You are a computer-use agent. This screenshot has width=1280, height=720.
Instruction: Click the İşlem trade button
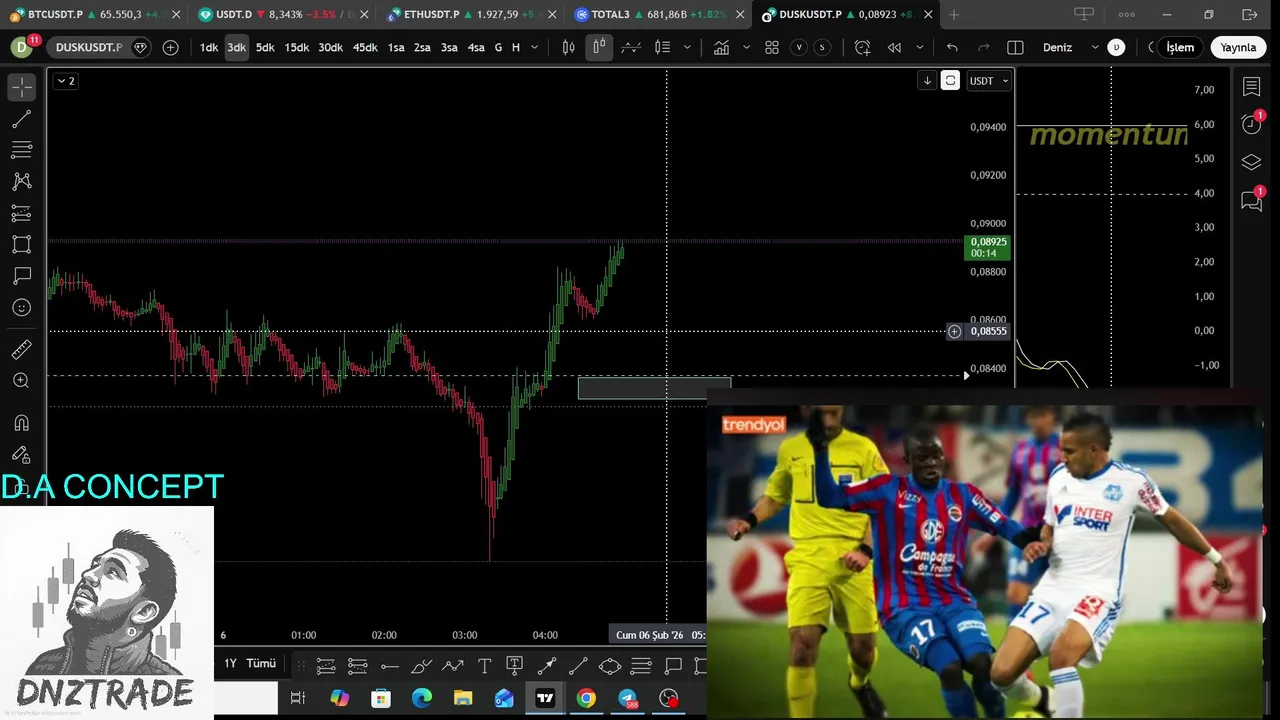coord(1180,47)
